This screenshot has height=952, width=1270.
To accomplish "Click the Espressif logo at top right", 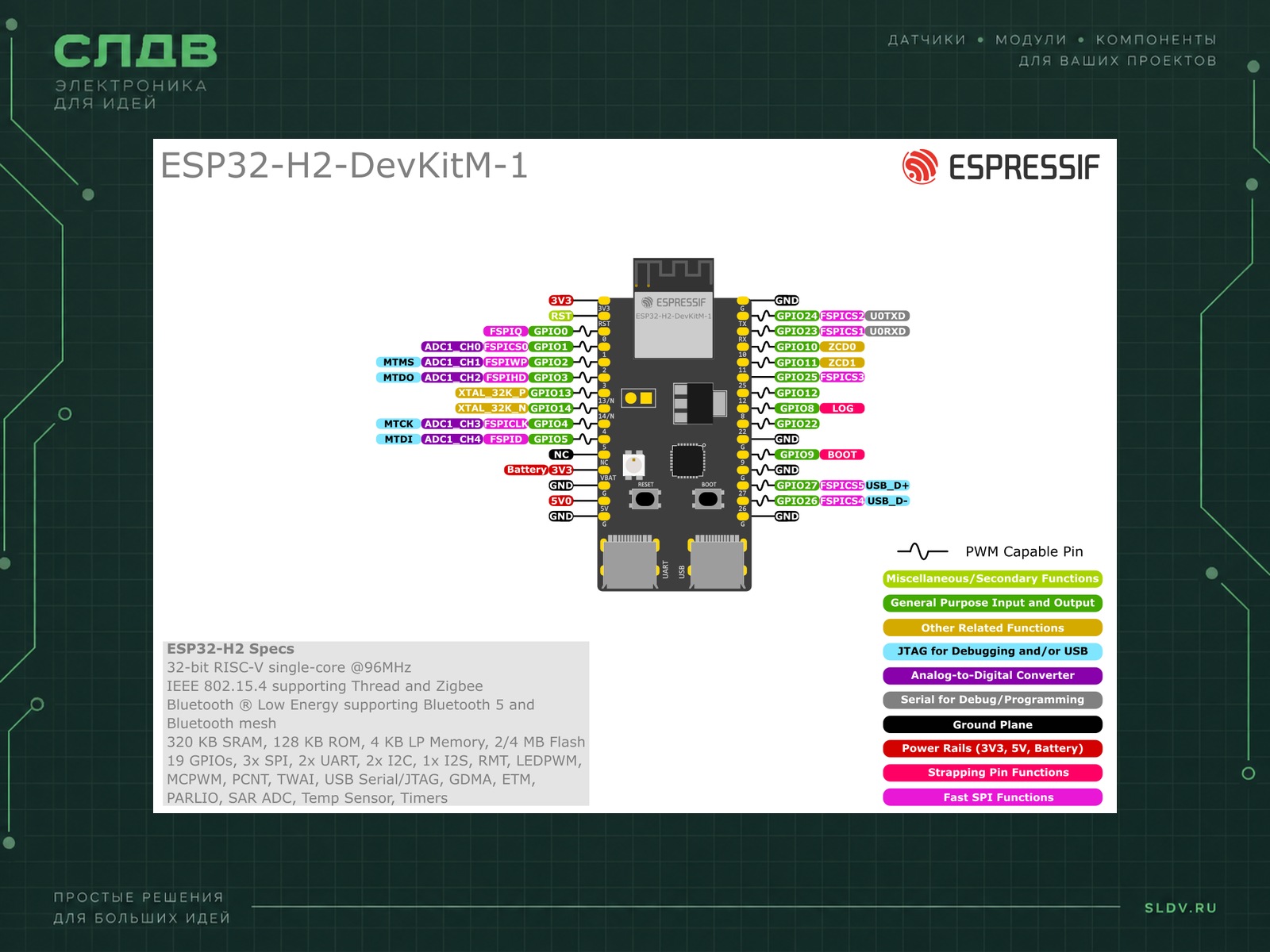I will (x=1001, y=167).
